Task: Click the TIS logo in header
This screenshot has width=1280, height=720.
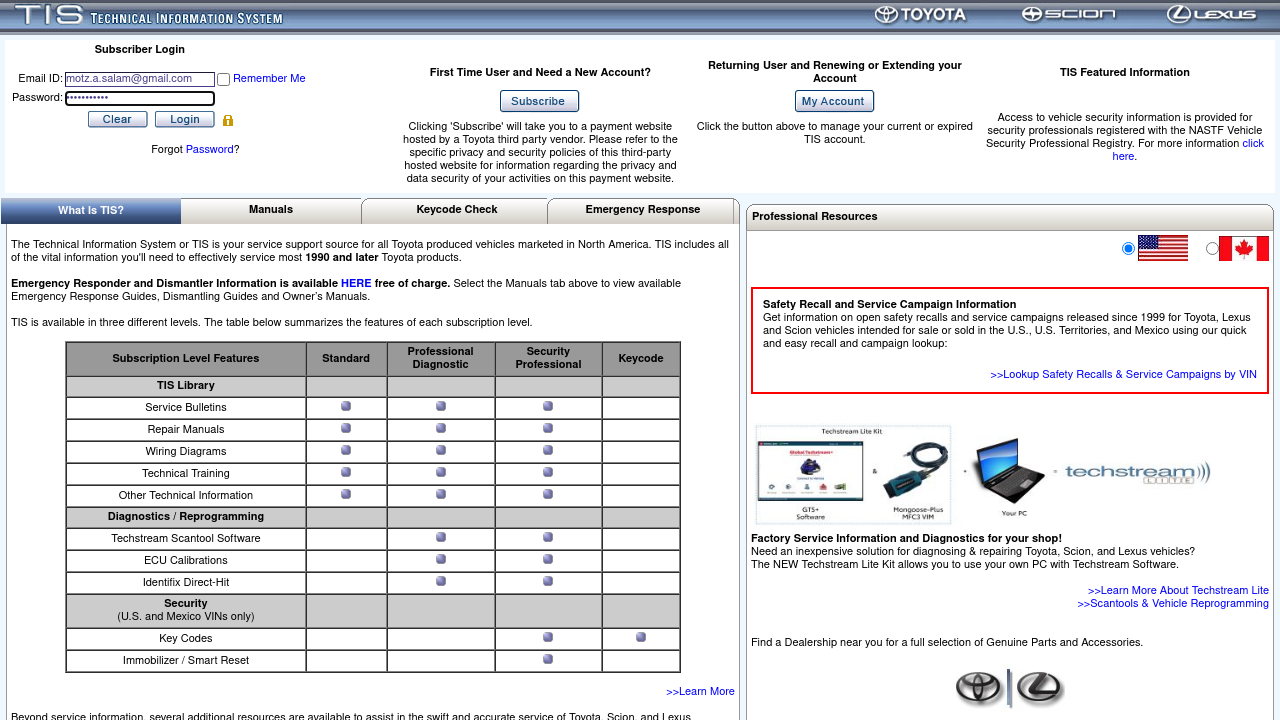Action: pos(148,16)
